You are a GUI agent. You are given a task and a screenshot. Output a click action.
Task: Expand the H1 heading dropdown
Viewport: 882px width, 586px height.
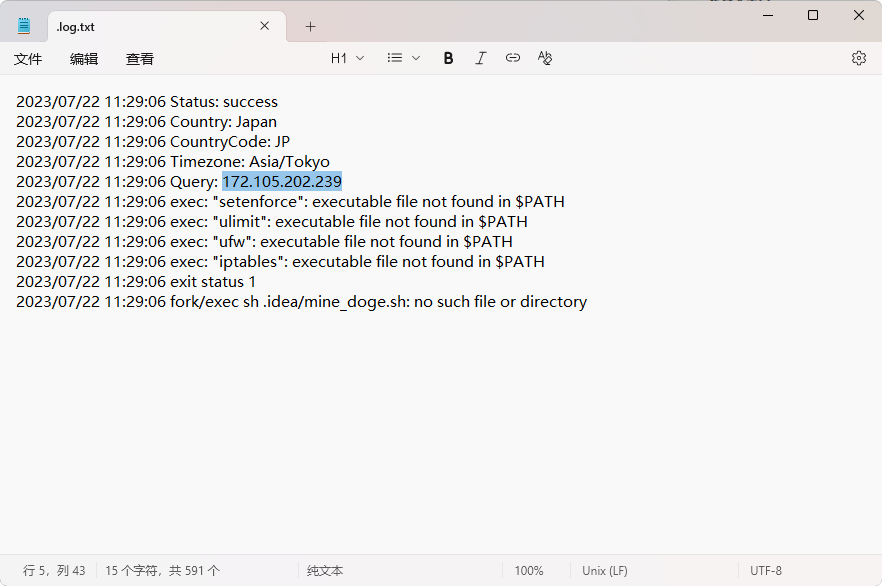347,58
